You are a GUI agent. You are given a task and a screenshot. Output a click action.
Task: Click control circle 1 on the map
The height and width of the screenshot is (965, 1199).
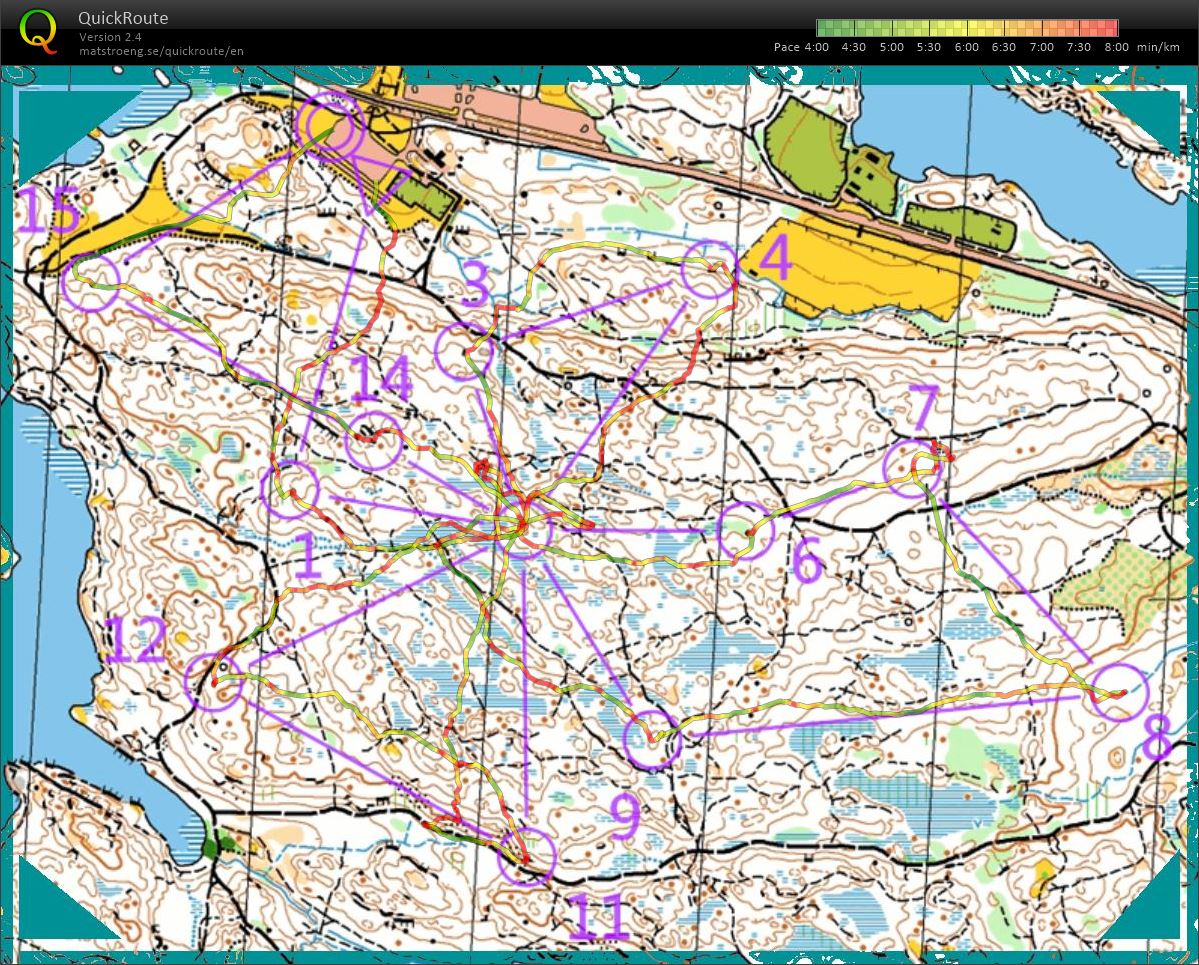[290, 490]
